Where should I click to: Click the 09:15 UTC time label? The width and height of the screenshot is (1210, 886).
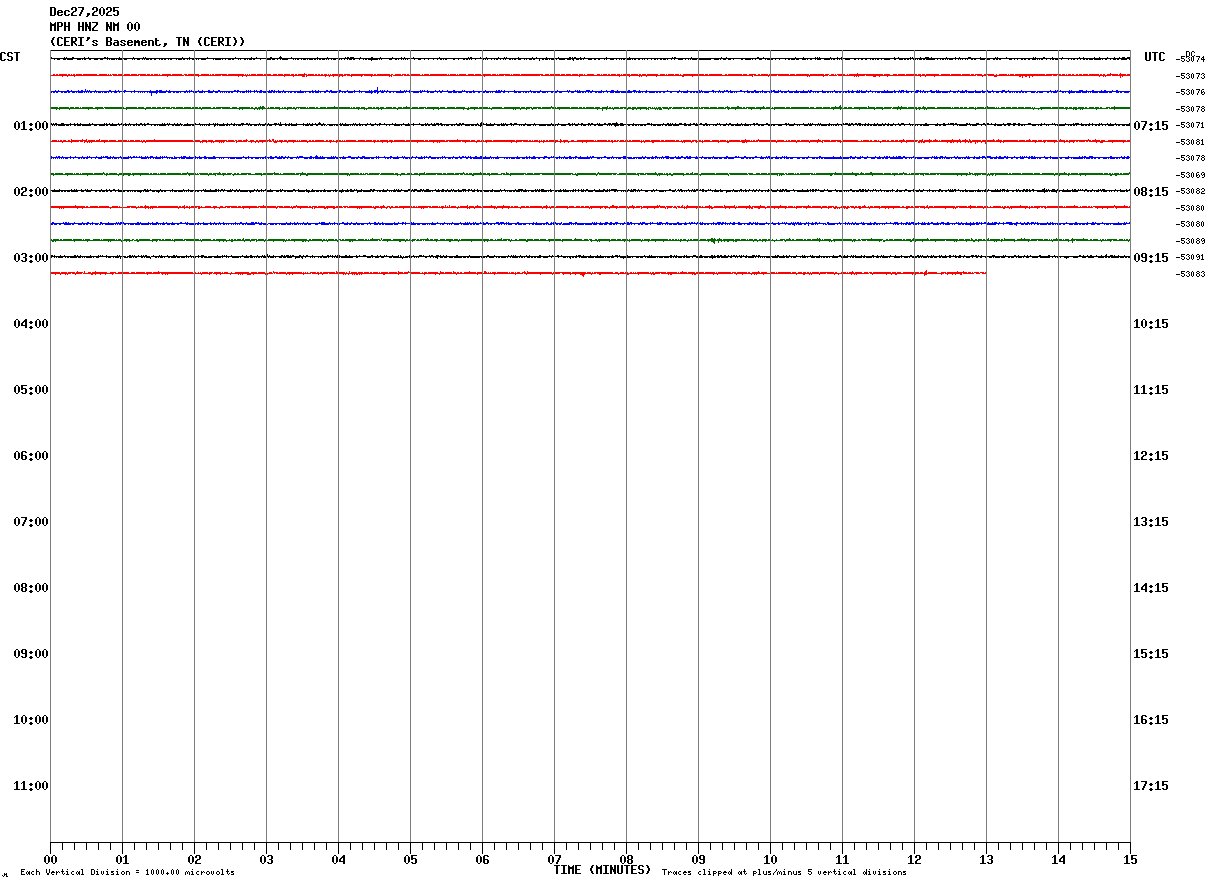[1150, 258]
